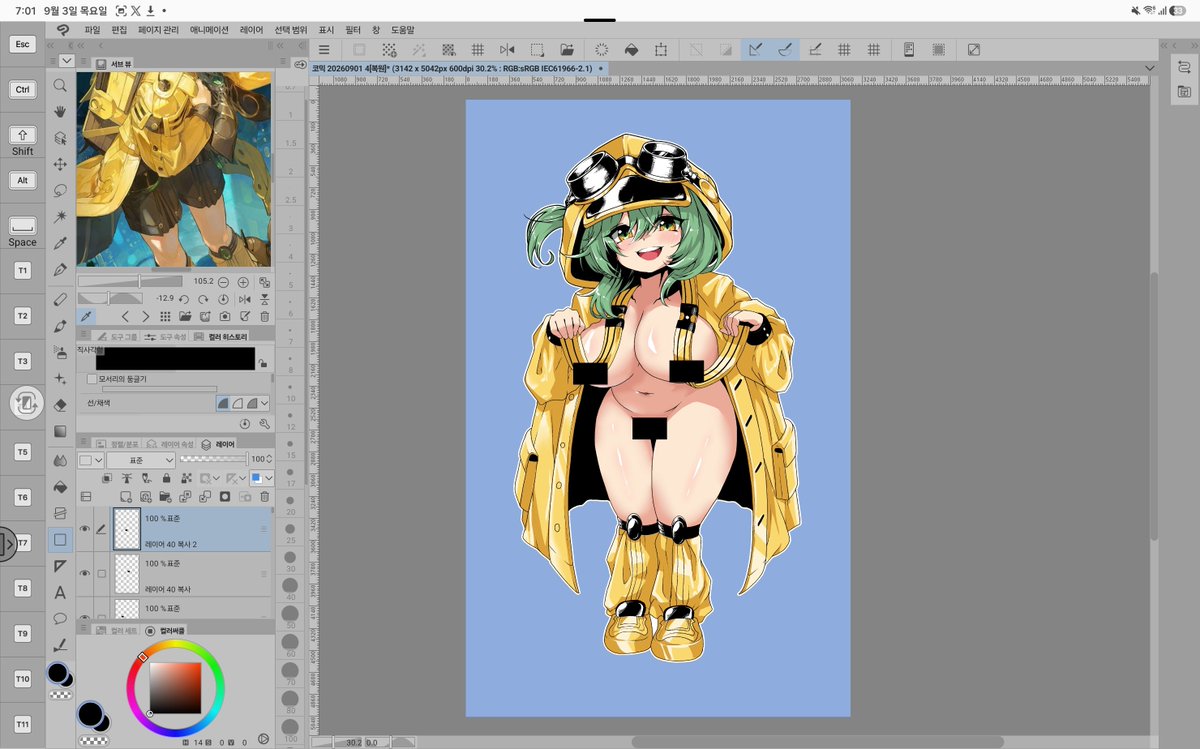Select the Lasso selection tool
This screenshot has height=749, width=1200.
tap(60, 190)
